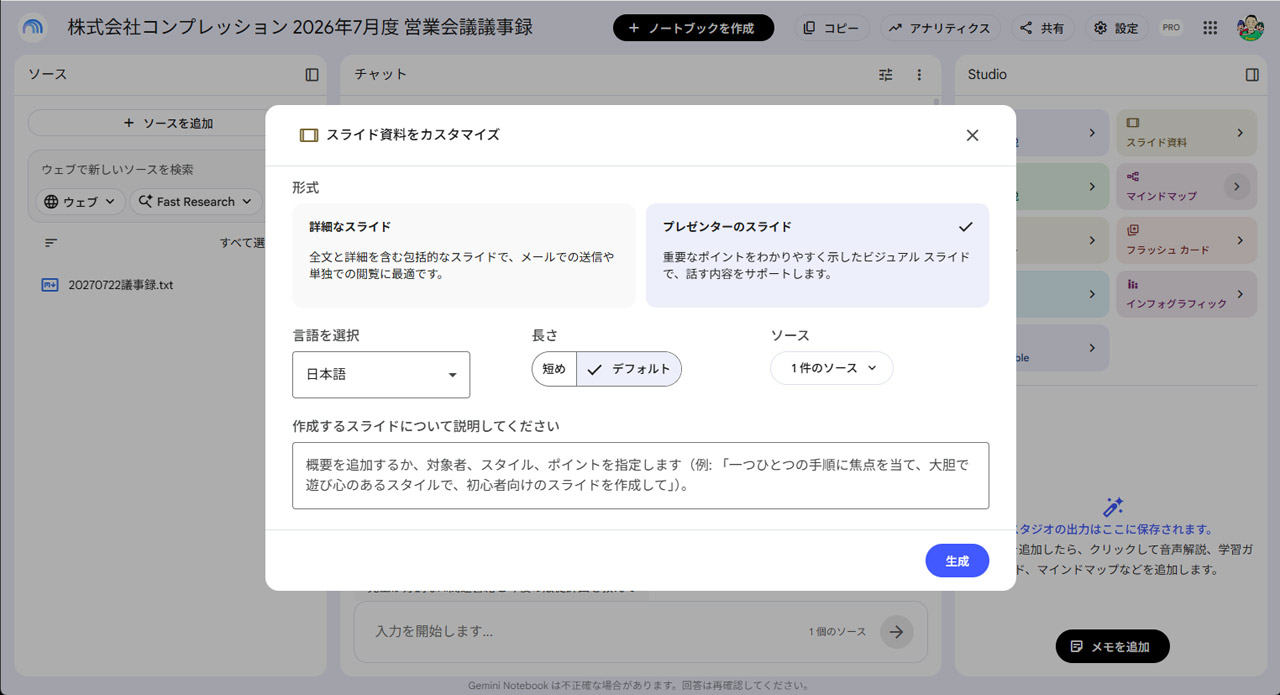Image resolution: width=1280 pixels, height=695 pixels.
Task: Collapse the ソース panel
Action: coord(312,75)
